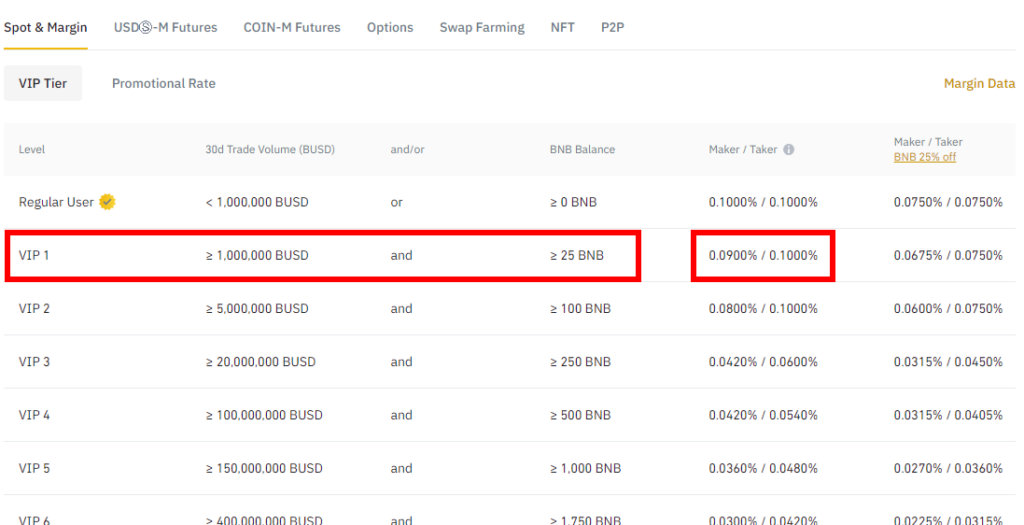Viewport: 1024px width, 525px height.
Task: Click the 'or' condition in Regular User row
Action: point(396,202)
